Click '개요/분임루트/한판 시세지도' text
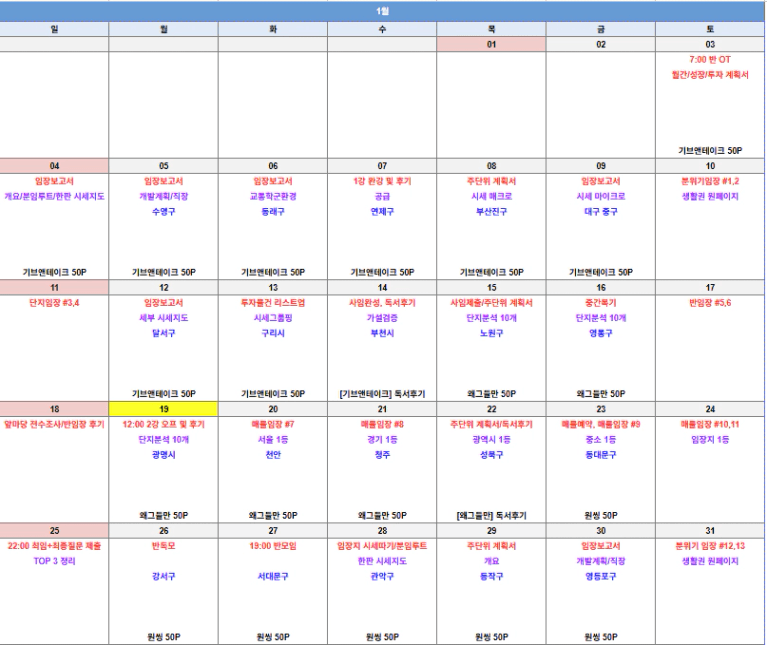This screenshot has height=645, width=767. pyautogui.click(x=54, y=197)
